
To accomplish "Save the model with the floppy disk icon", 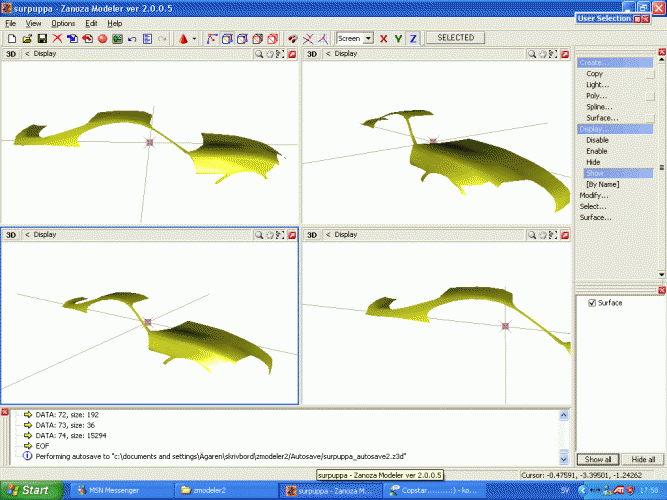I will tap(42, 39).
